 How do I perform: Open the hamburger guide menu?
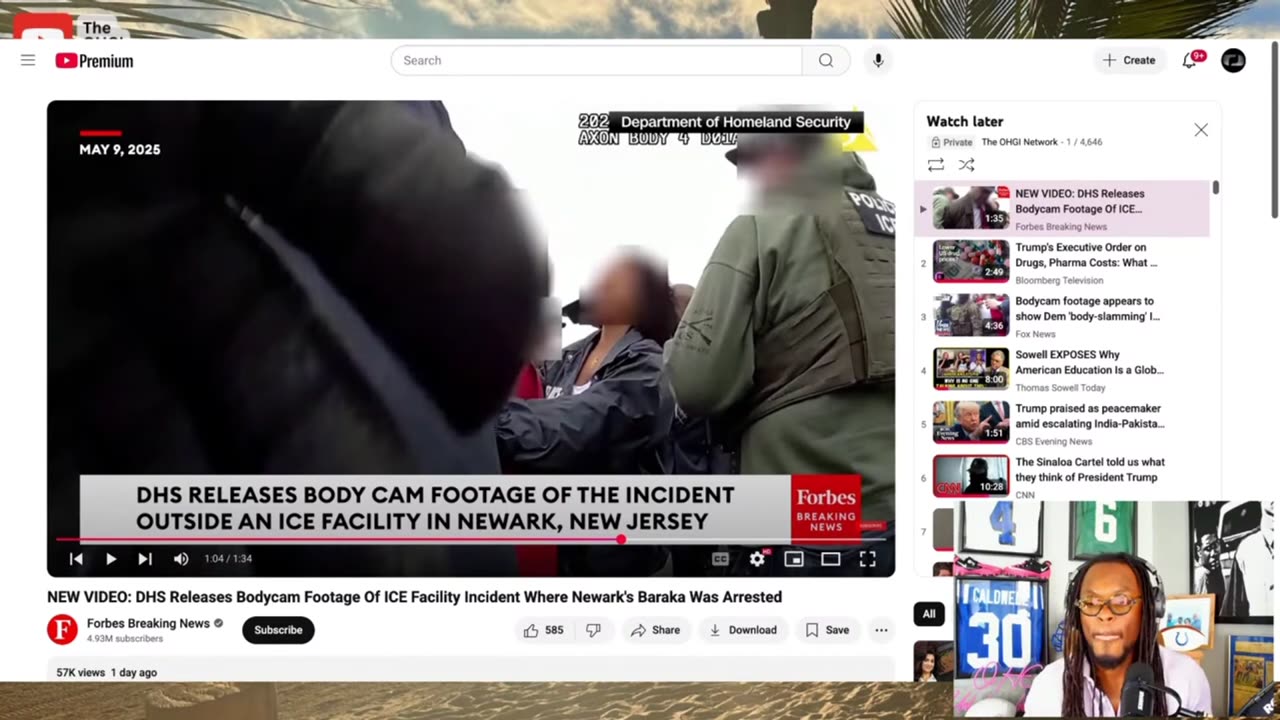coord(28,60)
